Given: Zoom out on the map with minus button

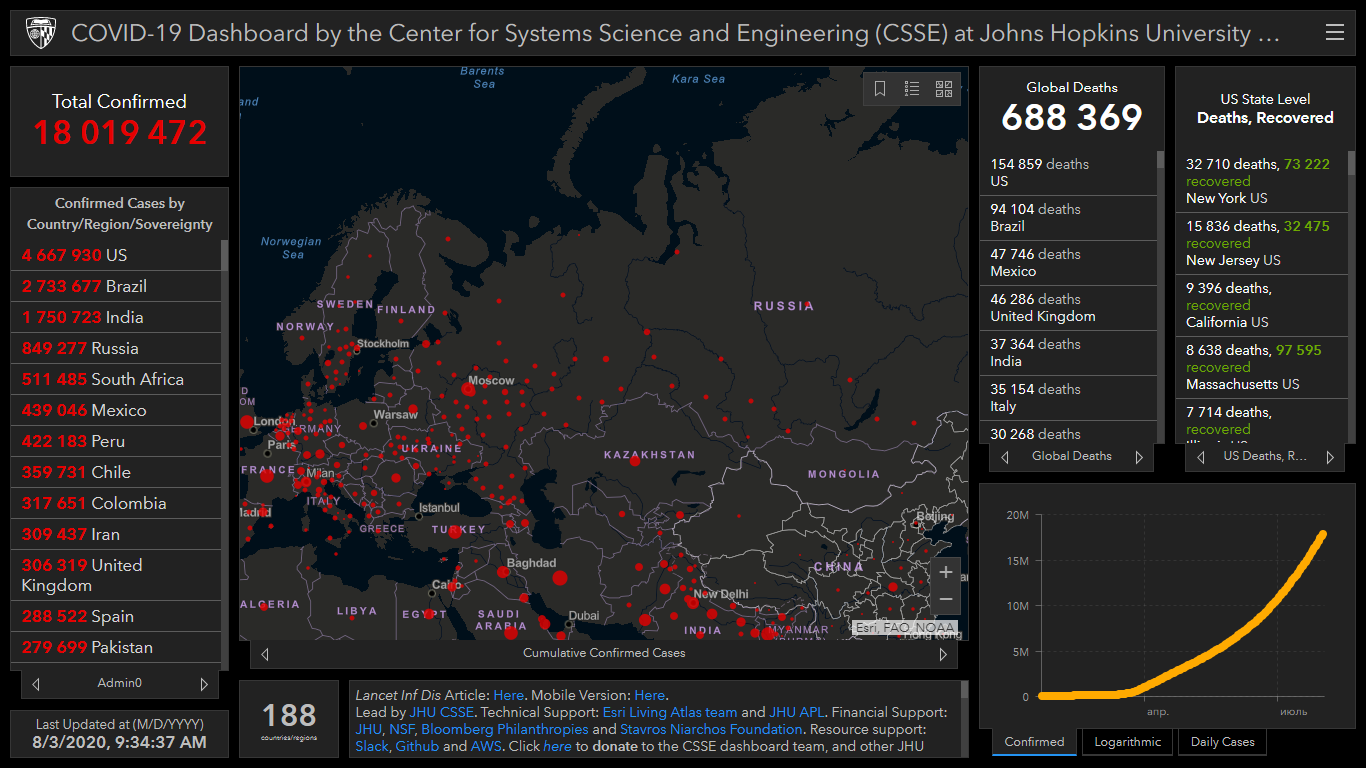Looking at the screenshot, I should tap(945, 600).
